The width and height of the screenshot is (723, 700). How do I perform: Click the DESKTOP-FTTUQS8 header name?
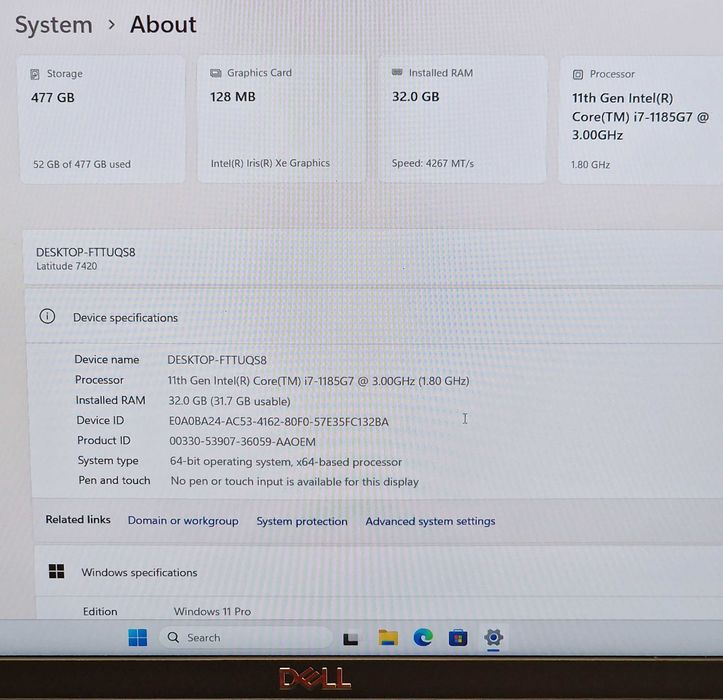pos(86,252)
